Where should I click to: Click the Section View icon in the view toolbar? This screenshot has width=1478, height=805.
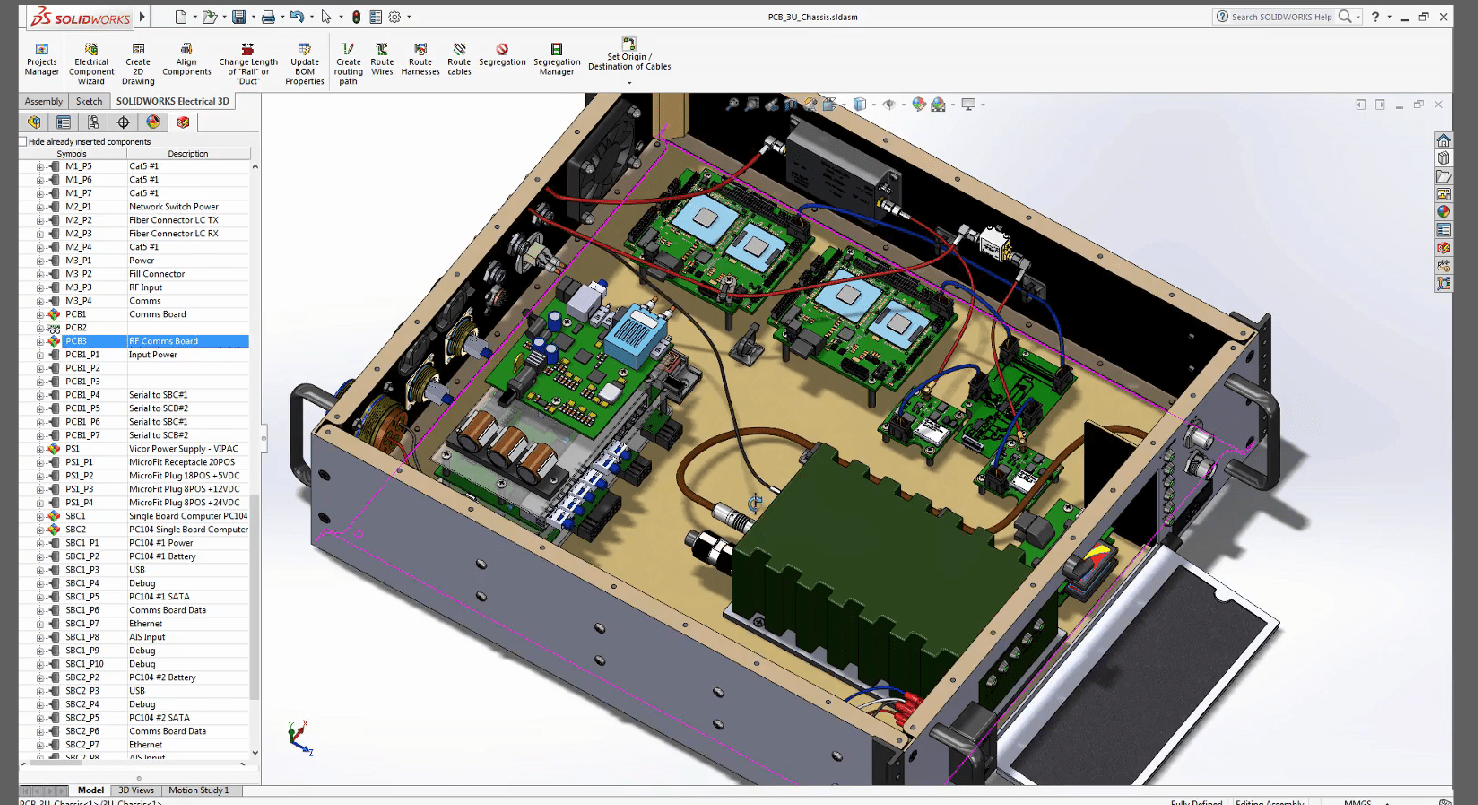(791, 103)
